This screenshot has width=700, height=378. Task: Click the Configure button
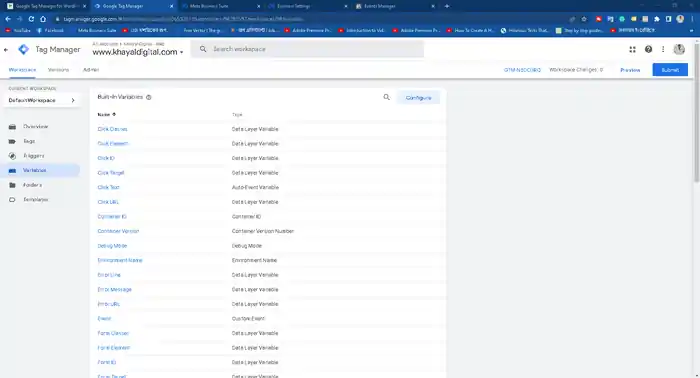tap(418, 98)
